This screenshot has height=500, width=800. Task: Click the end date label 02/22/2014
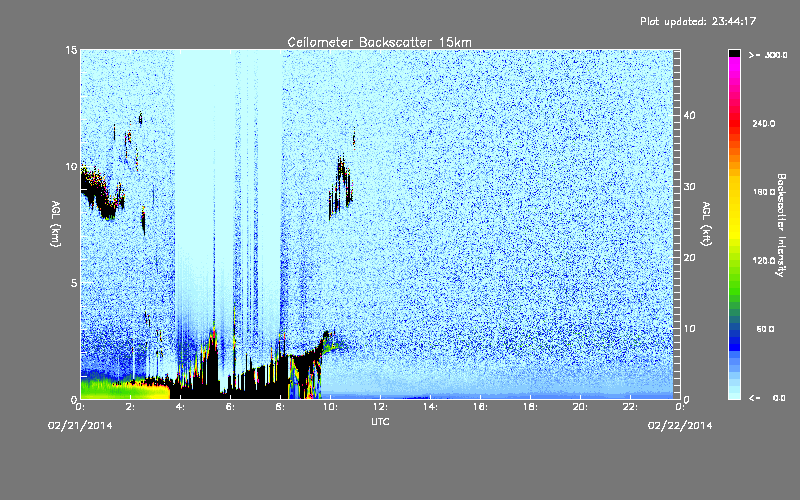click(x=680, y=426)
